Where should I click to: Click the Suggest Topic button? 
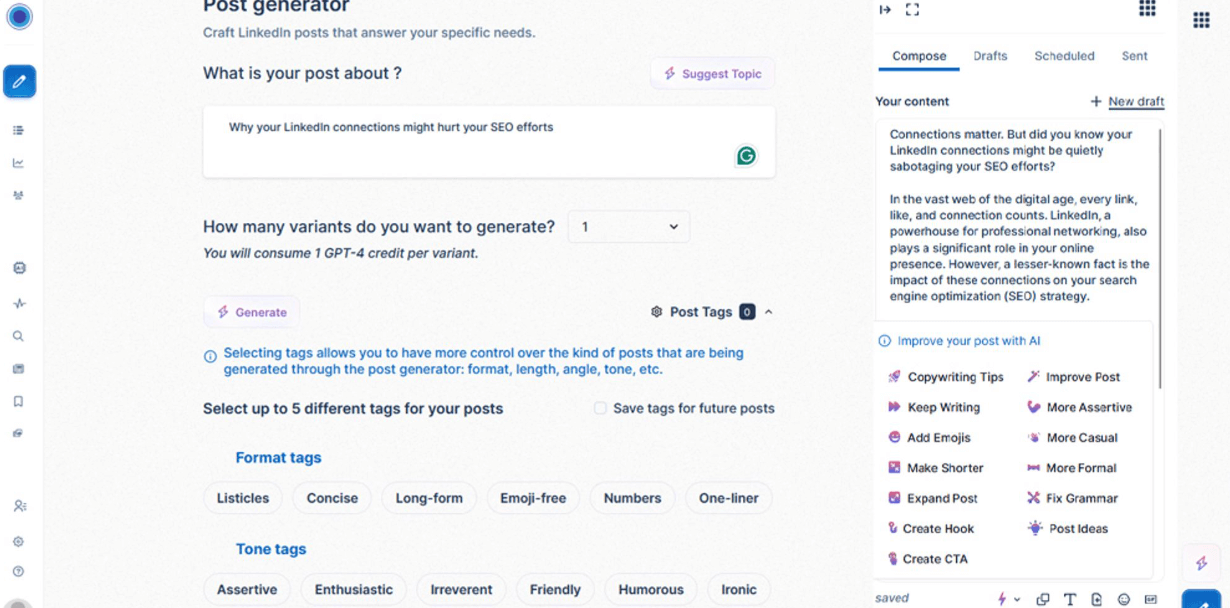coord(712,74)
